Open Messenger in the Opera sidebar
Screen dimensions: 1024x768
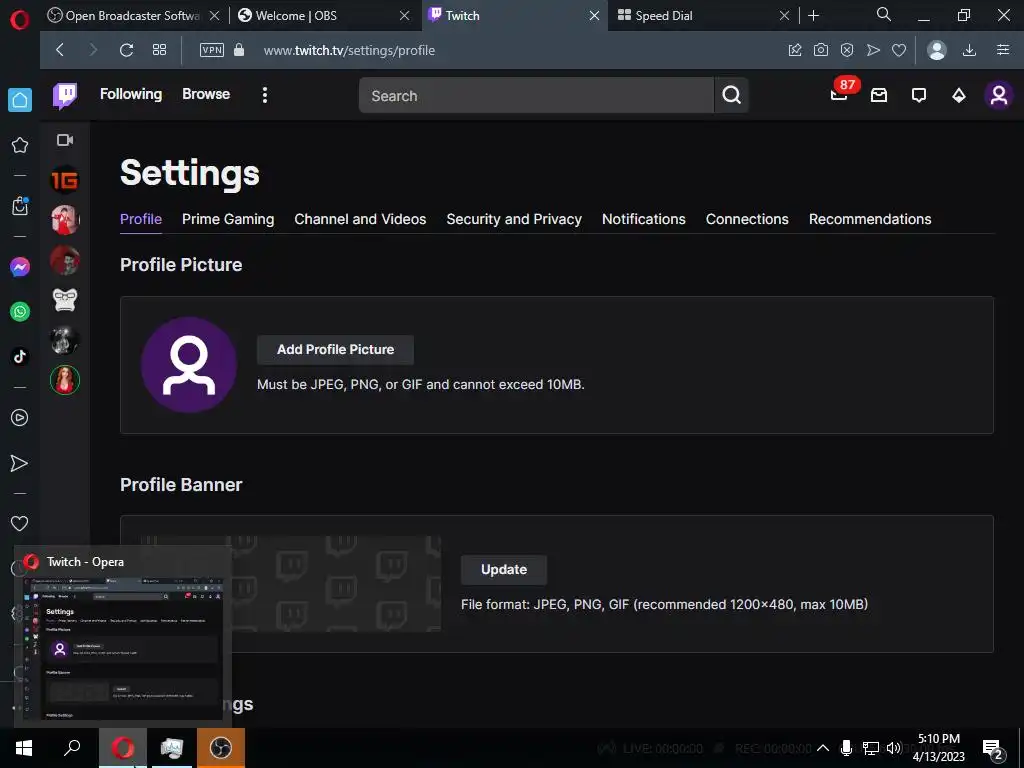coord(20,266)
